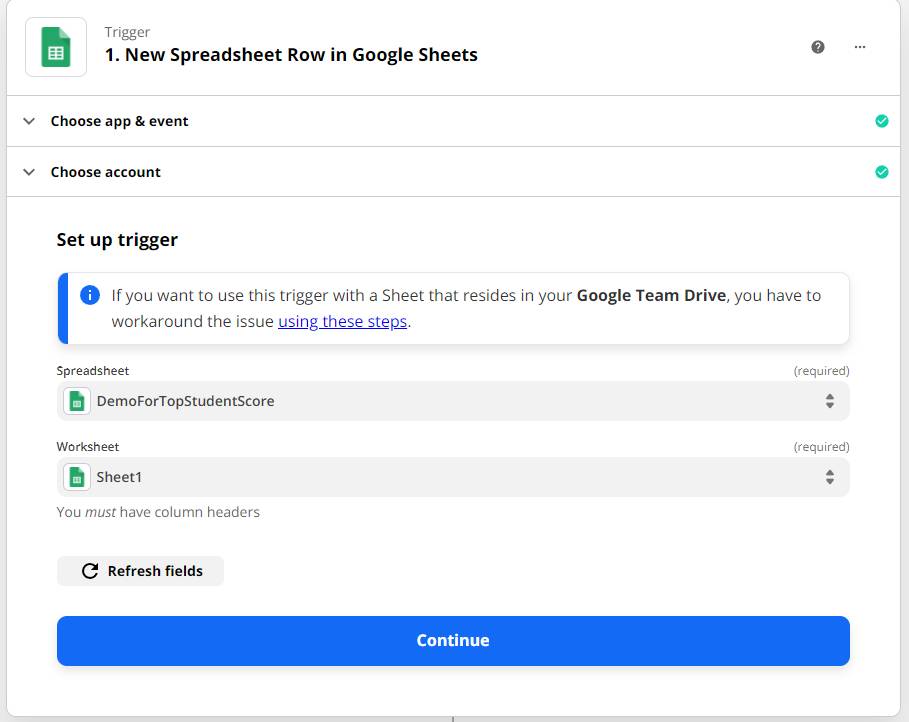Viewport: 909px width, 722px height.
Task: Click the Sheets icon in Spreadsheet field
Action: pos(77,401)
